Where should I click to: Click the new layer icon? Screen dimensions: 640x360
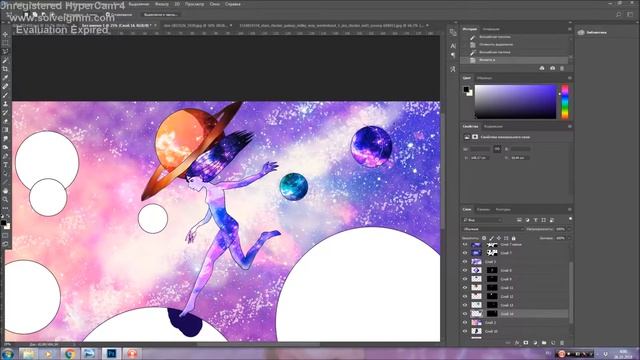(x=553, y=342)
